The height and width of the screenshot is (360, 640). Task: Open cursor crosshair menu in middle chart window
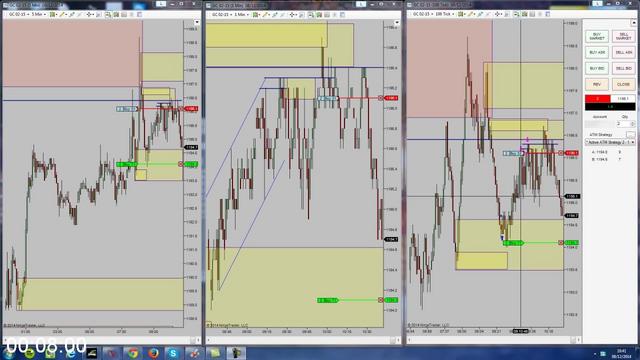292,14
